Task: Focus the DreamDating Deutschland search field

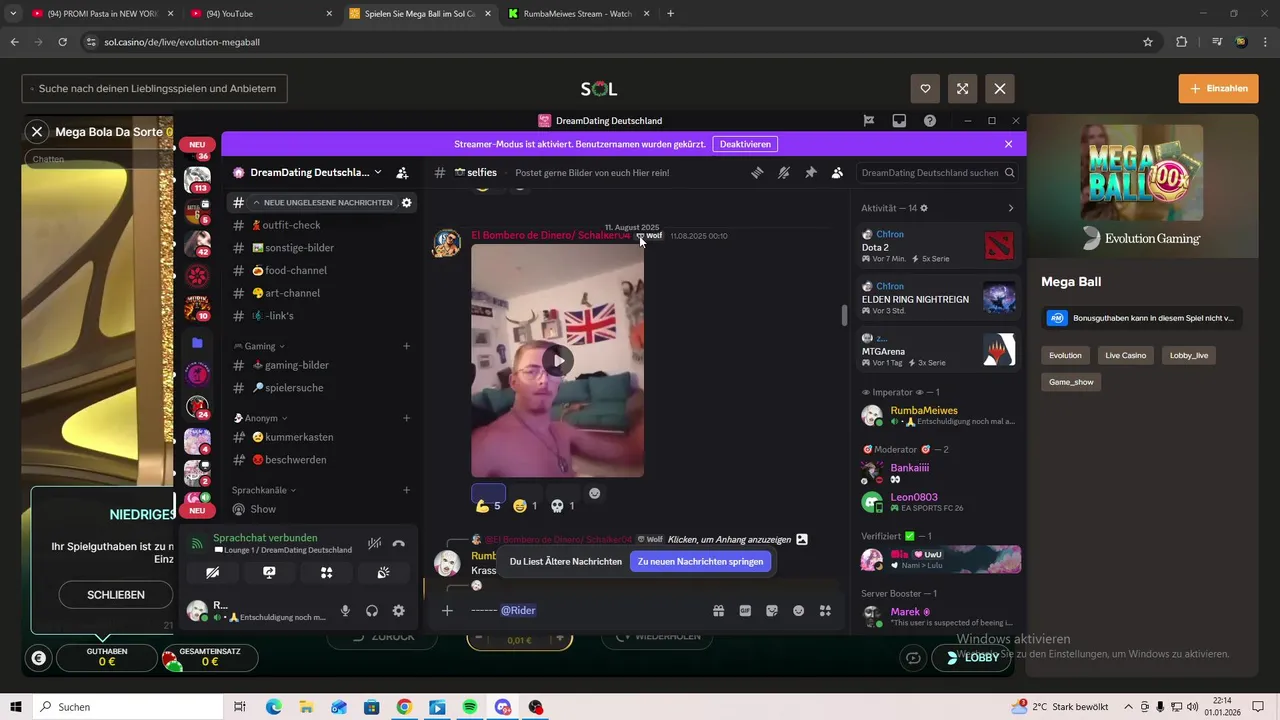Action: click(939, 172)
